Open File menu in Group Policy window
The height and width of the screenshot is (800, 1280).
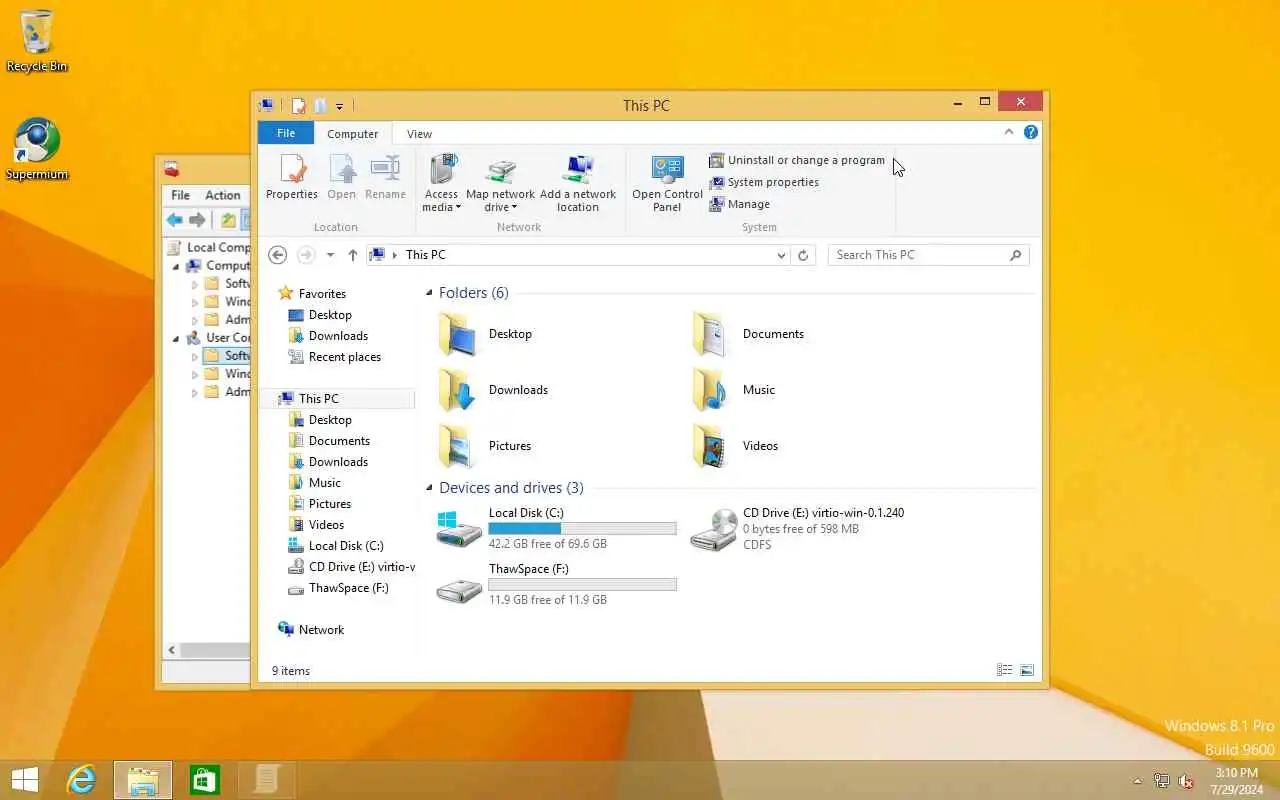point(180,195)
